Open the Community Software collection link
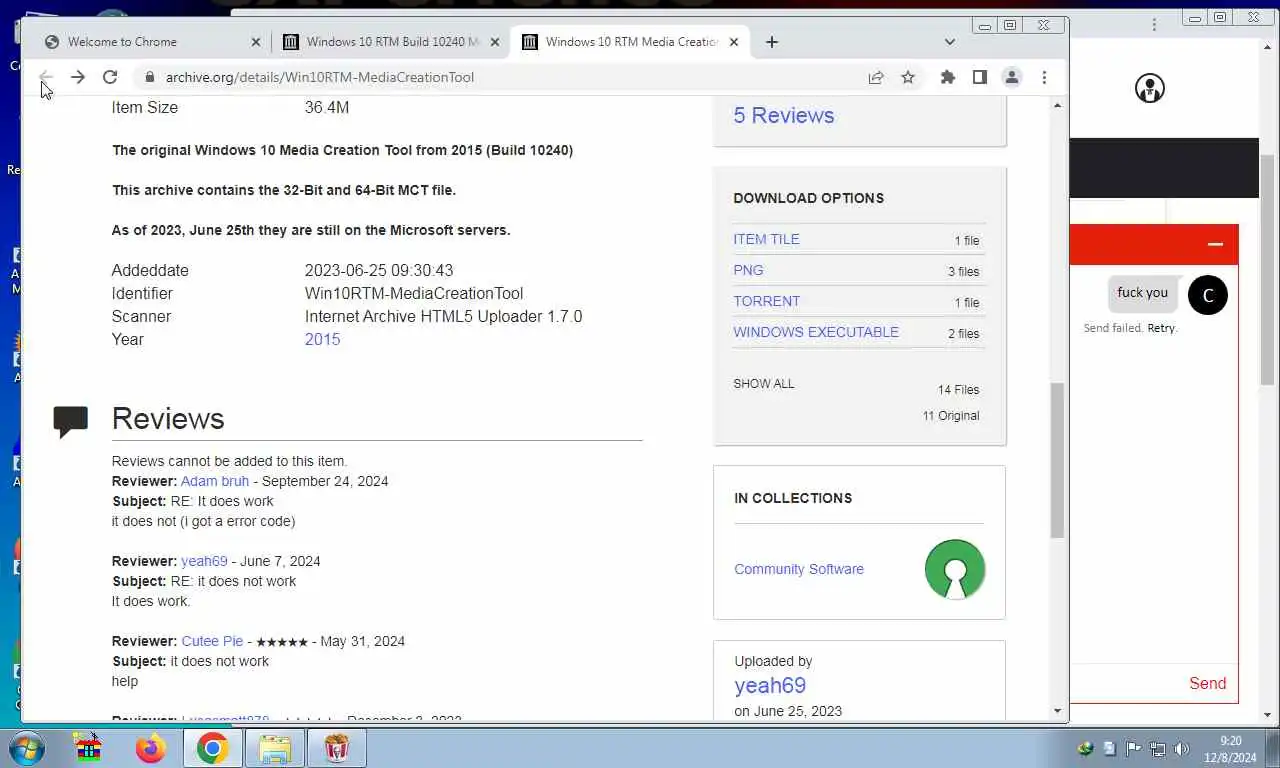Screen dimensions: 1280x768 click(799, 569)
